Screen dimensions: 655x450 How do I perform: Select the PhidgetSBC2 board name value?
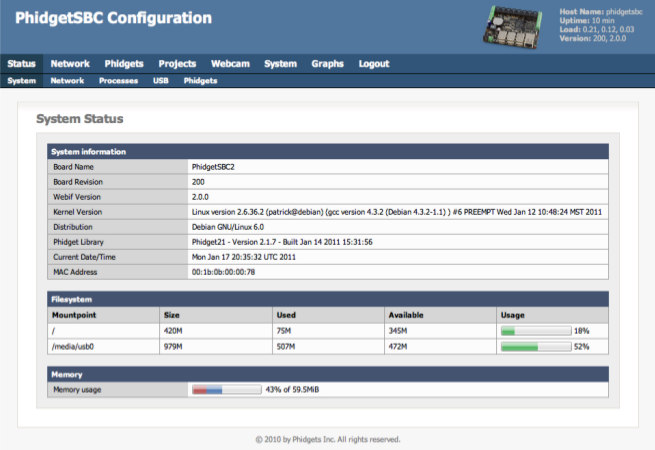pos(213,167)
